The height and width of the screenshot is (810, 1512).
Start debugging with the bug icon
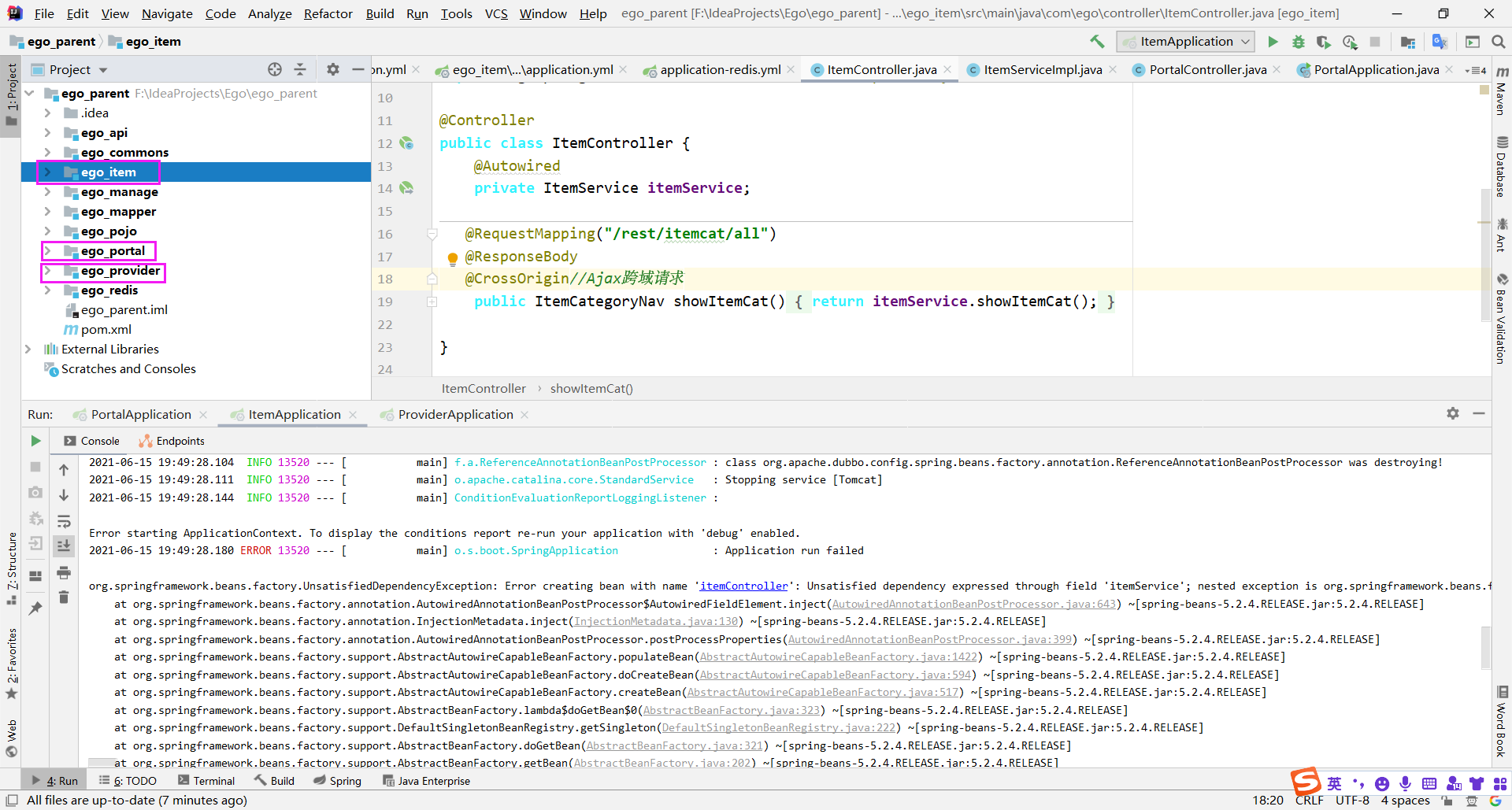tap(1299, 42)
